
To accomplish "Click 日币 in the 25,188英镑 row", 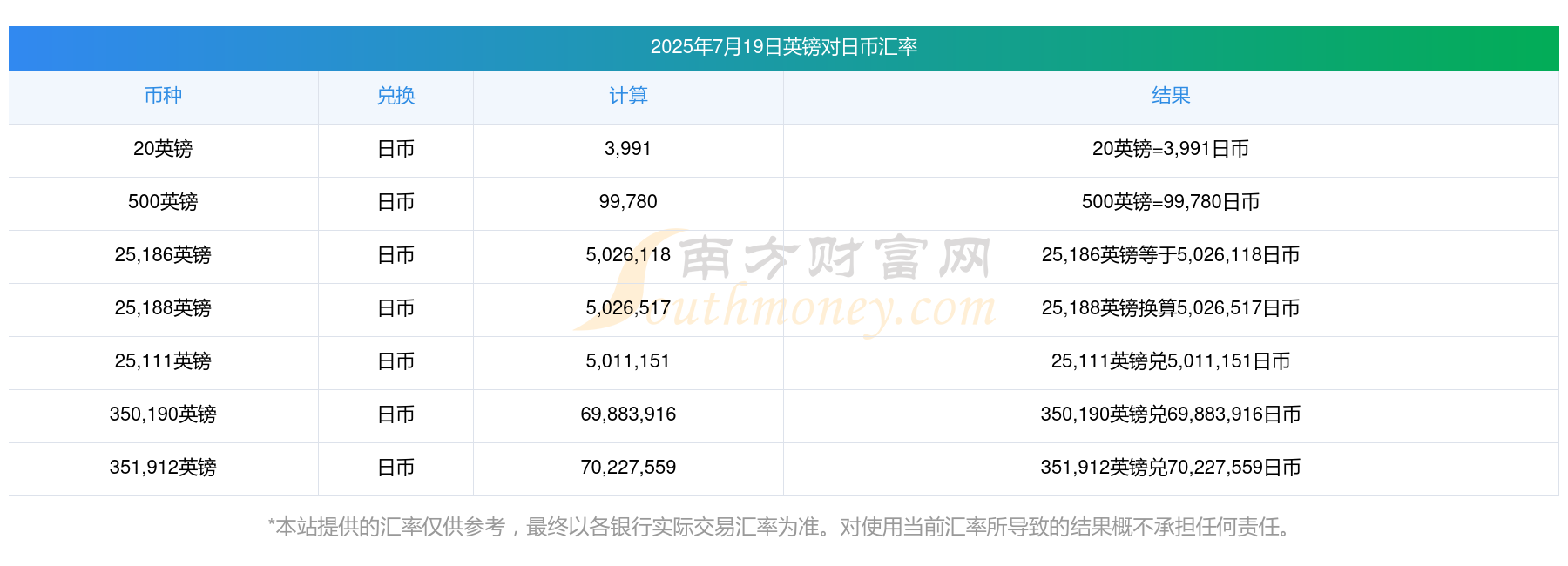I will click(x=395, y=308).
